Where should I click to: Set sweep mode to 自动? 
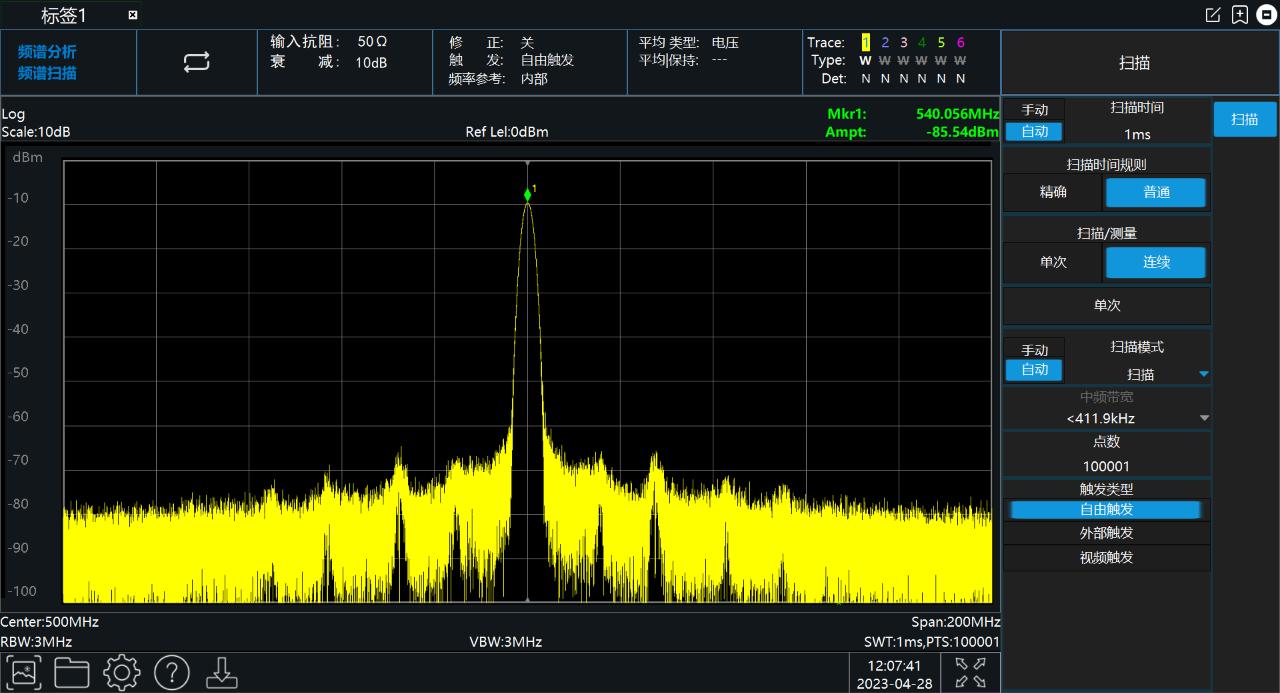(x=1035, y=370)
